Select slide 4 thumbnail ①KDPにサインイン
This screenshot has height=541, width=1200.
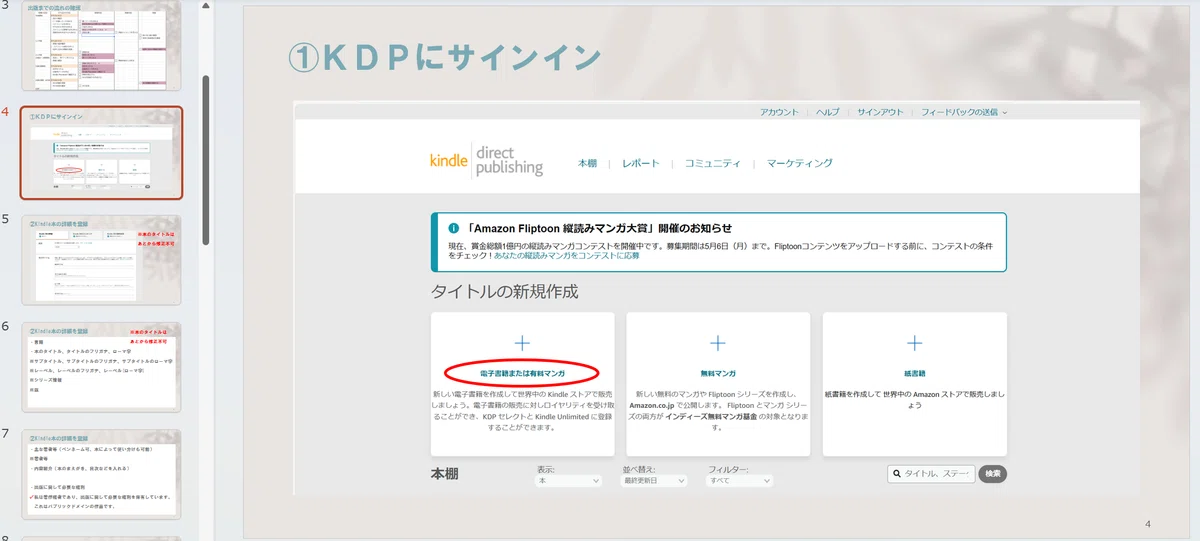(101, 153)
